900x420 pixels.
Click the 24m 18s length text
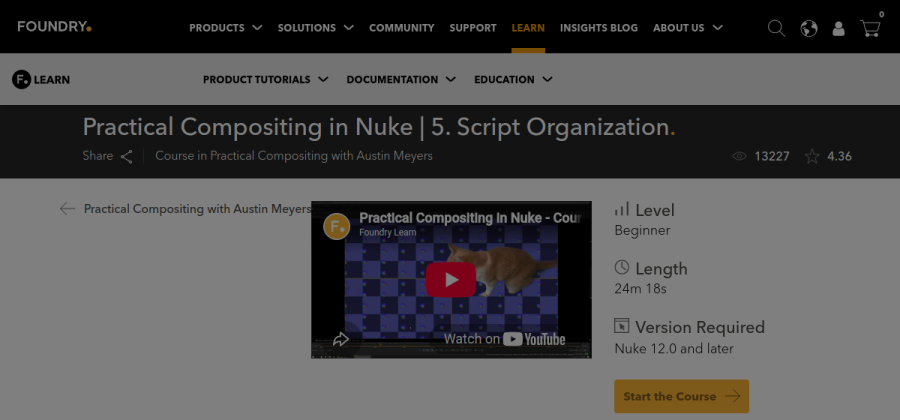[x=641, y=289]
